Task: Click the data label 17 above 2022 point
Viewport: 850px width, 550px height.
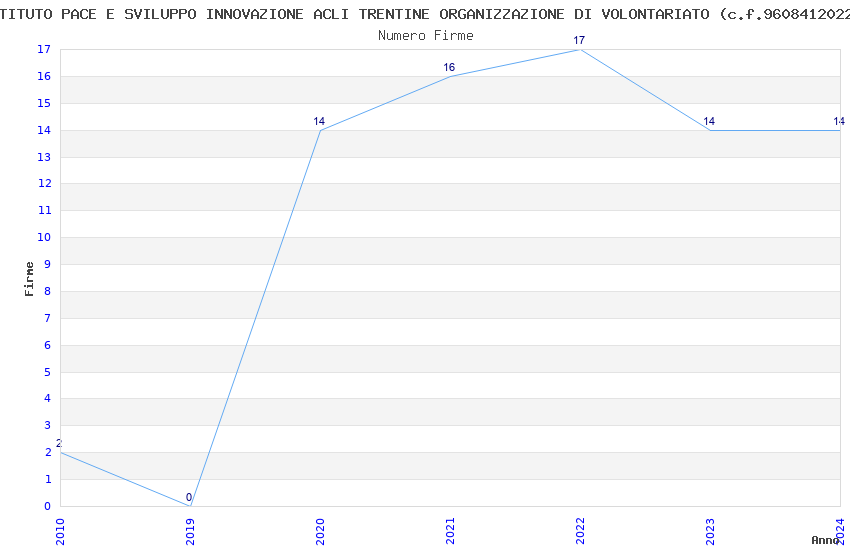Action: tap(579, 41)
